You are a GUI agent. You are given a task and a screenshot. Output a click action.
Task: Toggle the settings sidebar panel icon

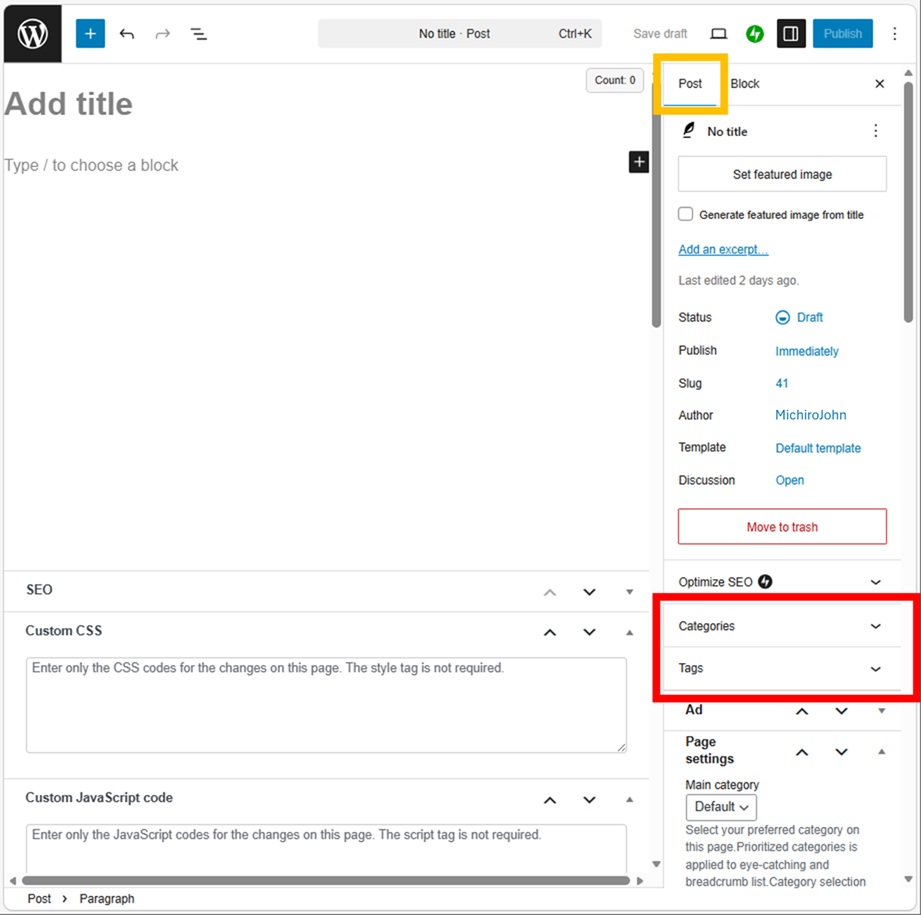point(790,34)
